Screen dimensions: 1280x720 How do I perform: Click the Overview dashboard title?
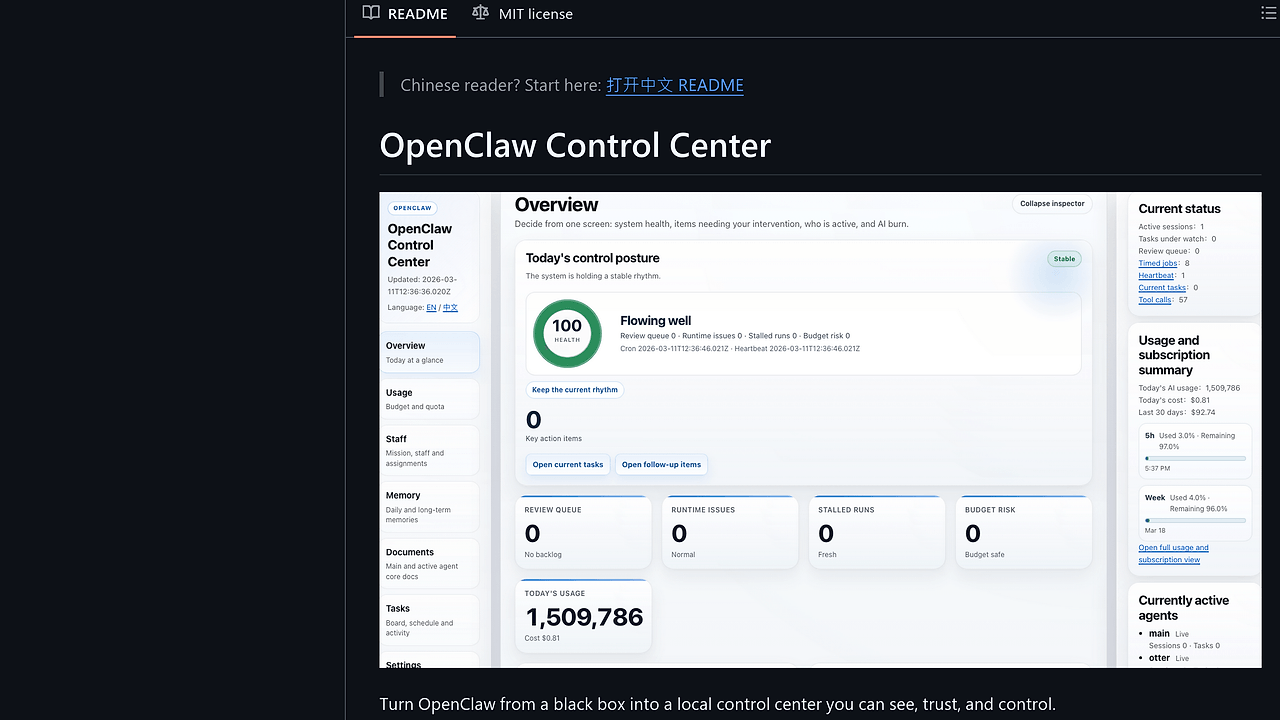(556, 205)
